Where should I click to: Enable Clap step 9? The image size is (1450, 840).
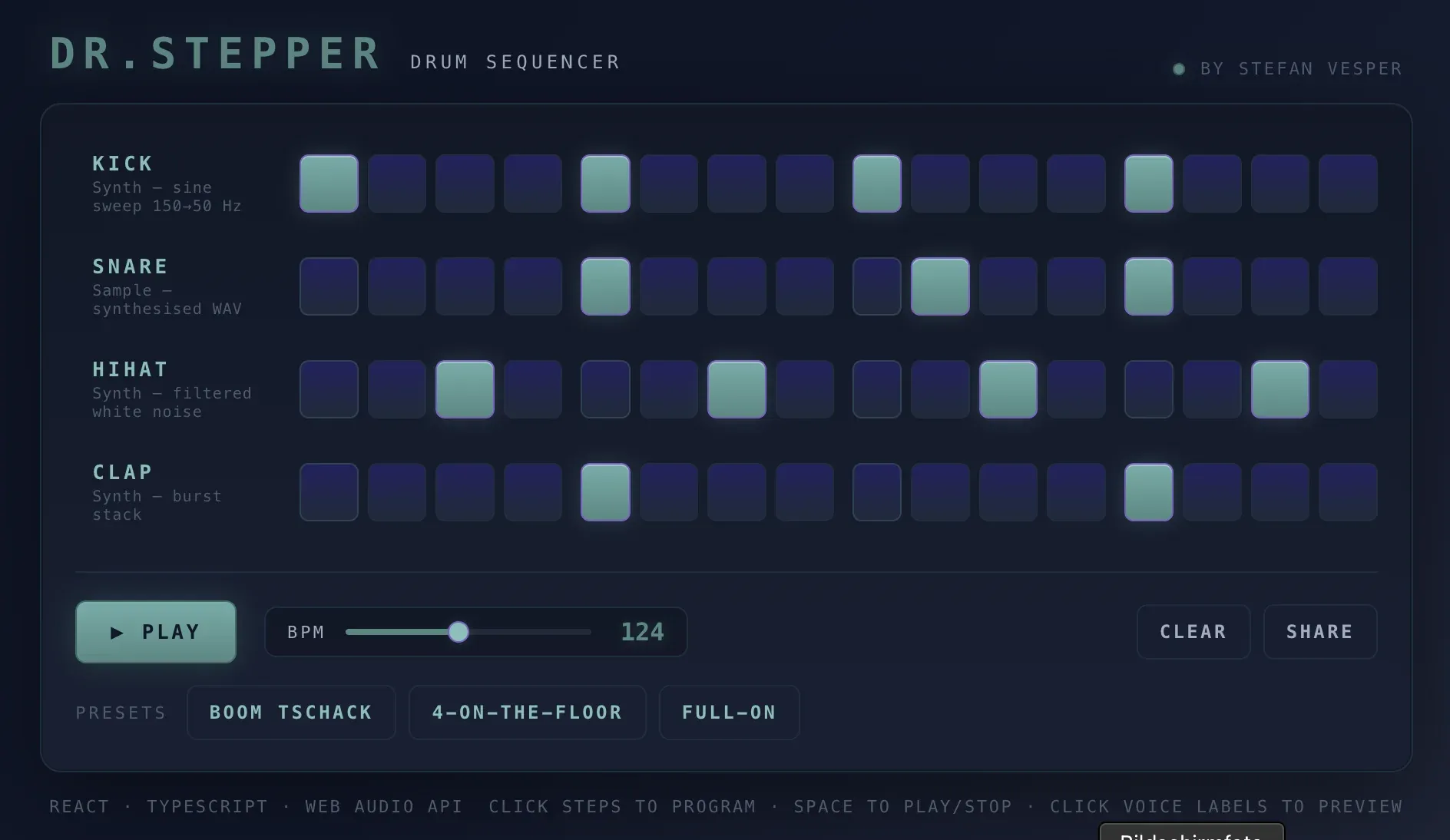pos(877,492)
